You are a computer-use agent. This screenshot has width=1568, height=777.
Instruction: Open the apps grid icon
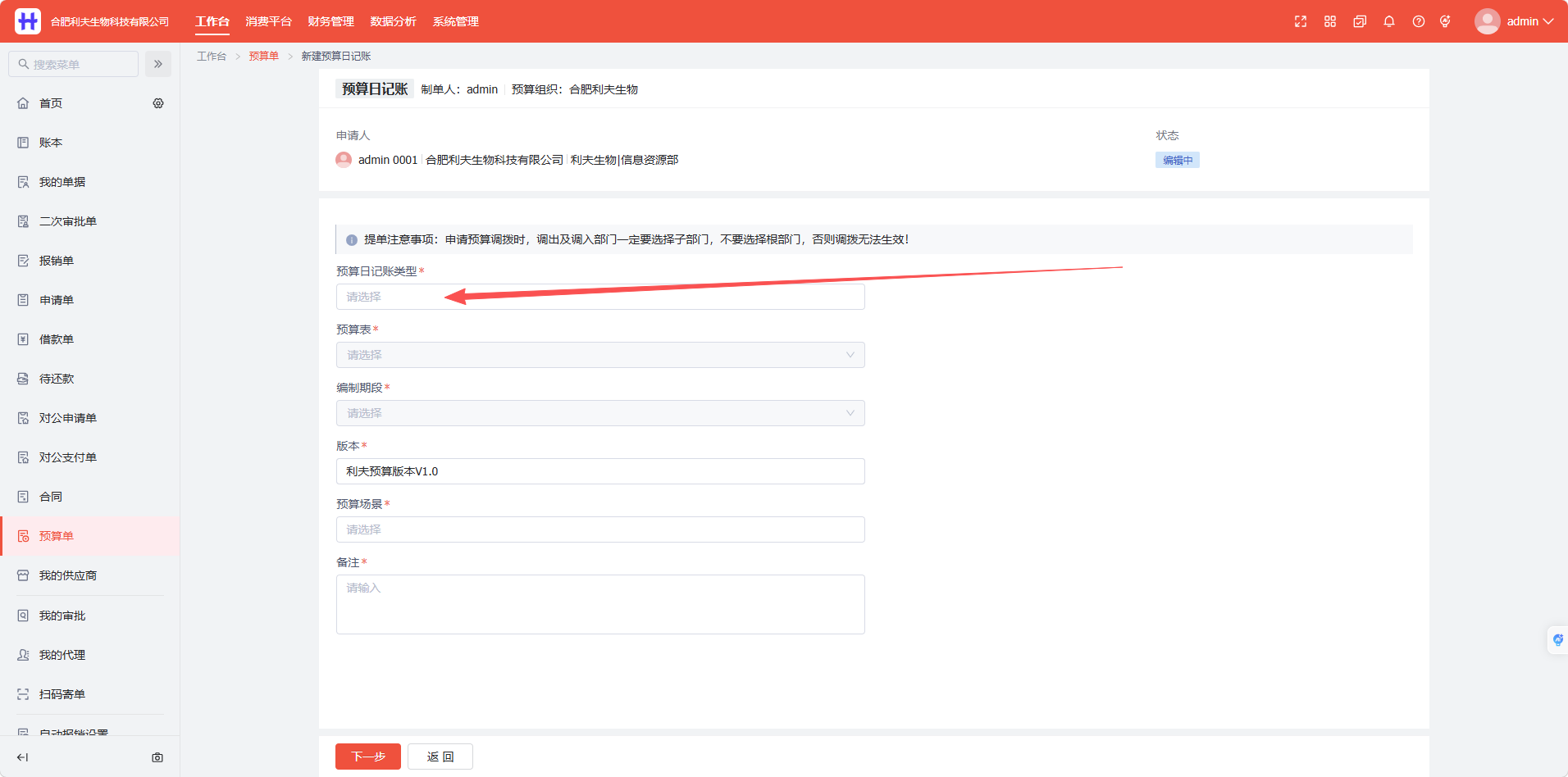coord(1330,21)
